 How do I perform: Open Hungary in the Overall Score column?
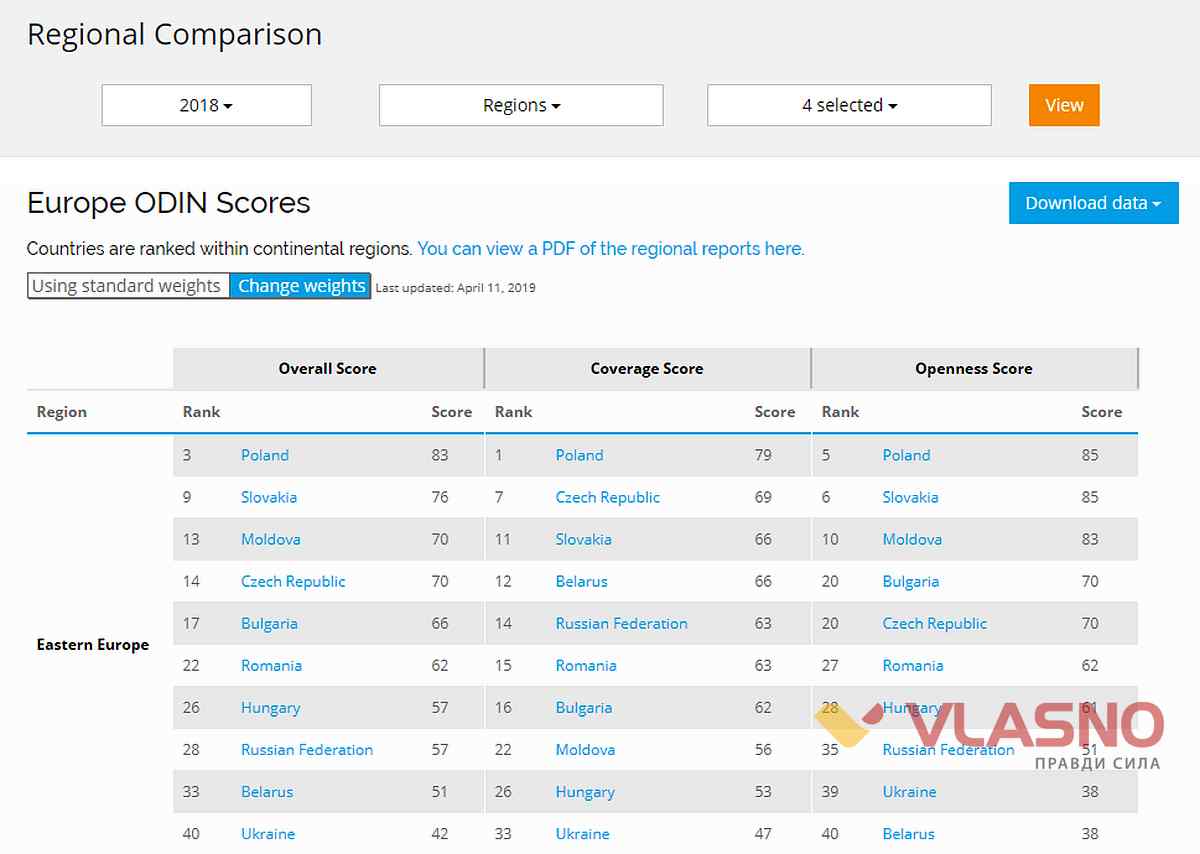tap(270, 708)
